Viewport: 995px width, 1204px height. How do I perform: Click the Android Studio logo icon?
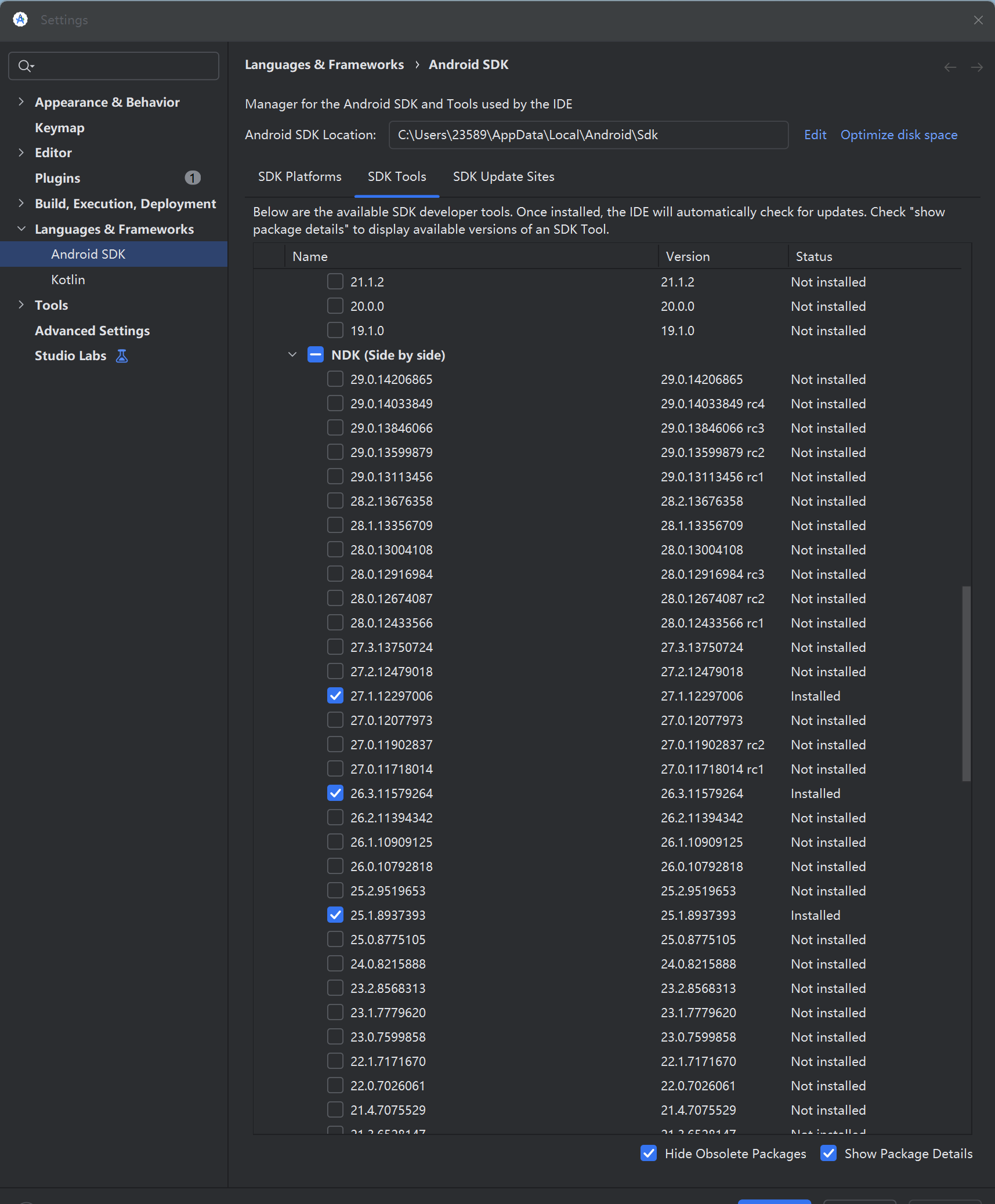point(20,20)
